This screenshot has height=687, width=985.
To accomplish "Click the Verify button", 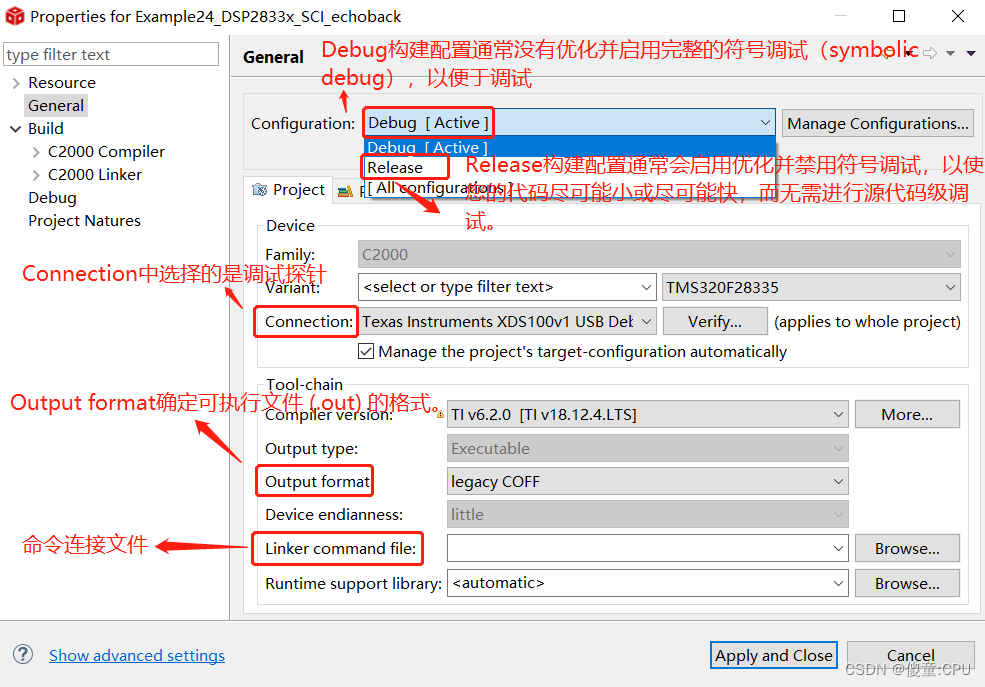I will coord(715,321).
